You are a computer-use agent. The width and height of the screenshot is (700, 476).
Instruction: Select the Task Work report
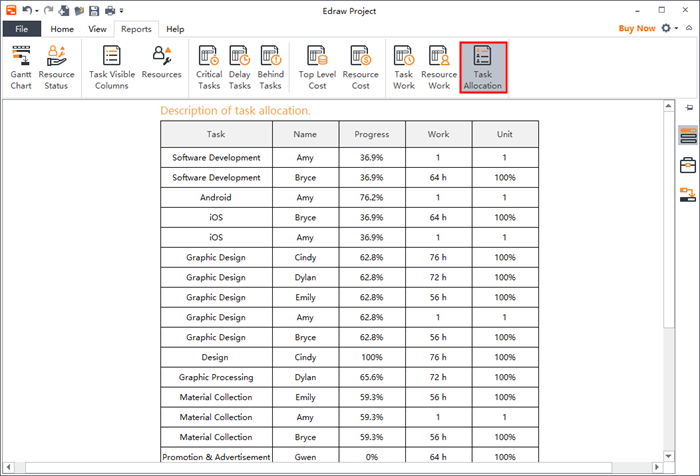(x=403, y=67)
